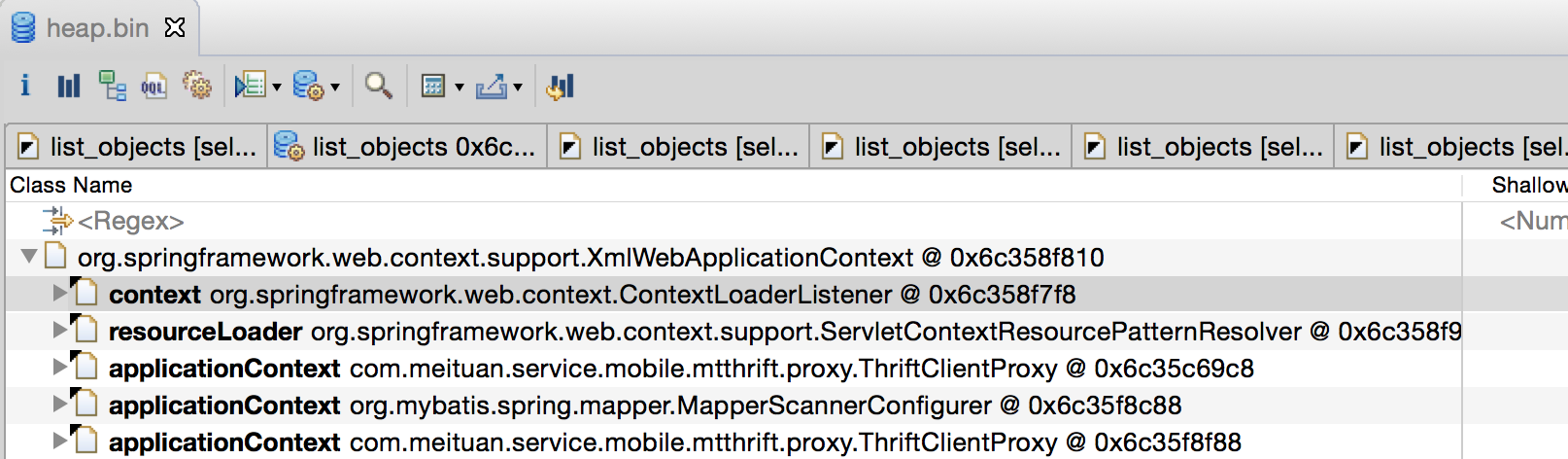Click the Class Name column header
The height and width of the screenshot is (459, 1568).
point(71,185)
